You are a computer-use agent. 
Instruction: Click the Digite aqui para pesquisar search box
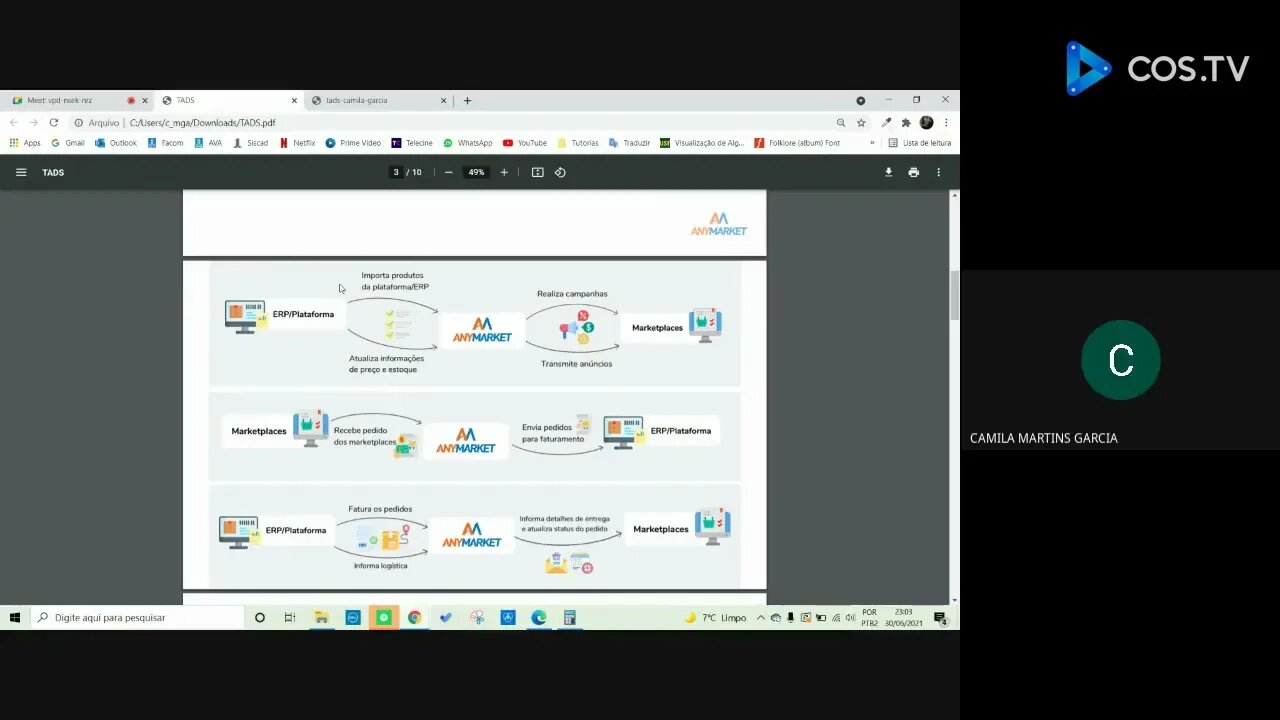(137, 618)
